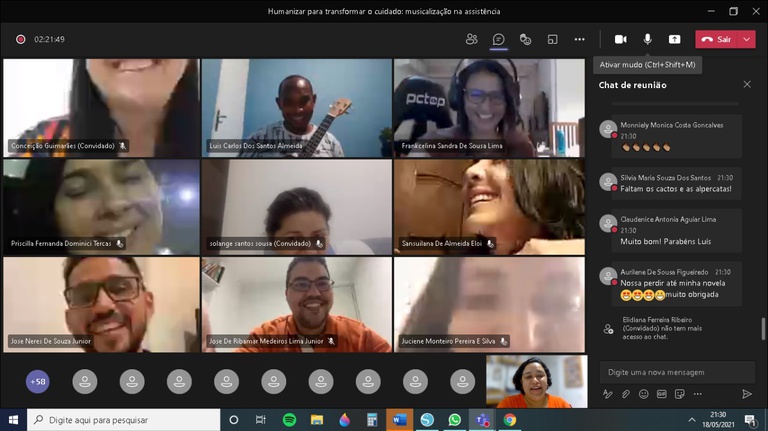768x431 pixels.
Task: Focus the Digite uma nova mensagem field
Action: [x=677, y=372]
